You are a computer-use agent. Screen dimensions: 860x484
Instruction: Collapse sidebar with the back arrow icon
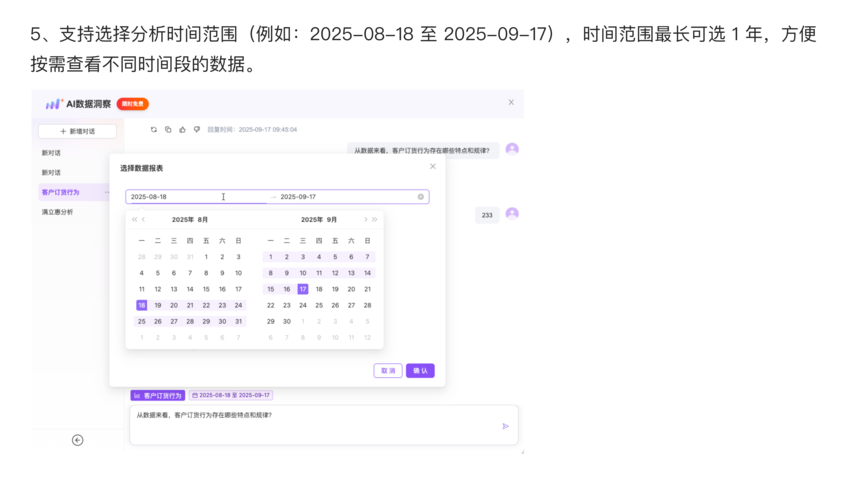(77, 440)
